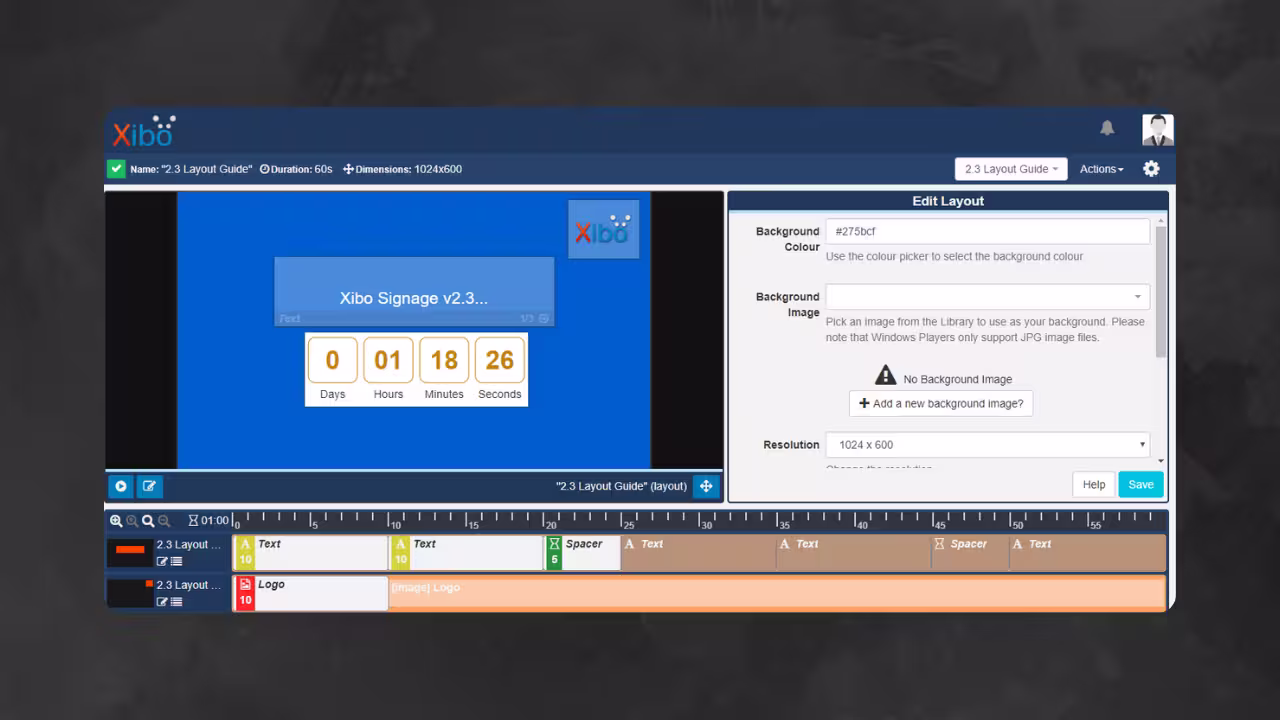Click the edit pencil icon beside the play button
The height and width of the screenshot is (720, 1280).
[x=149, y=486]
